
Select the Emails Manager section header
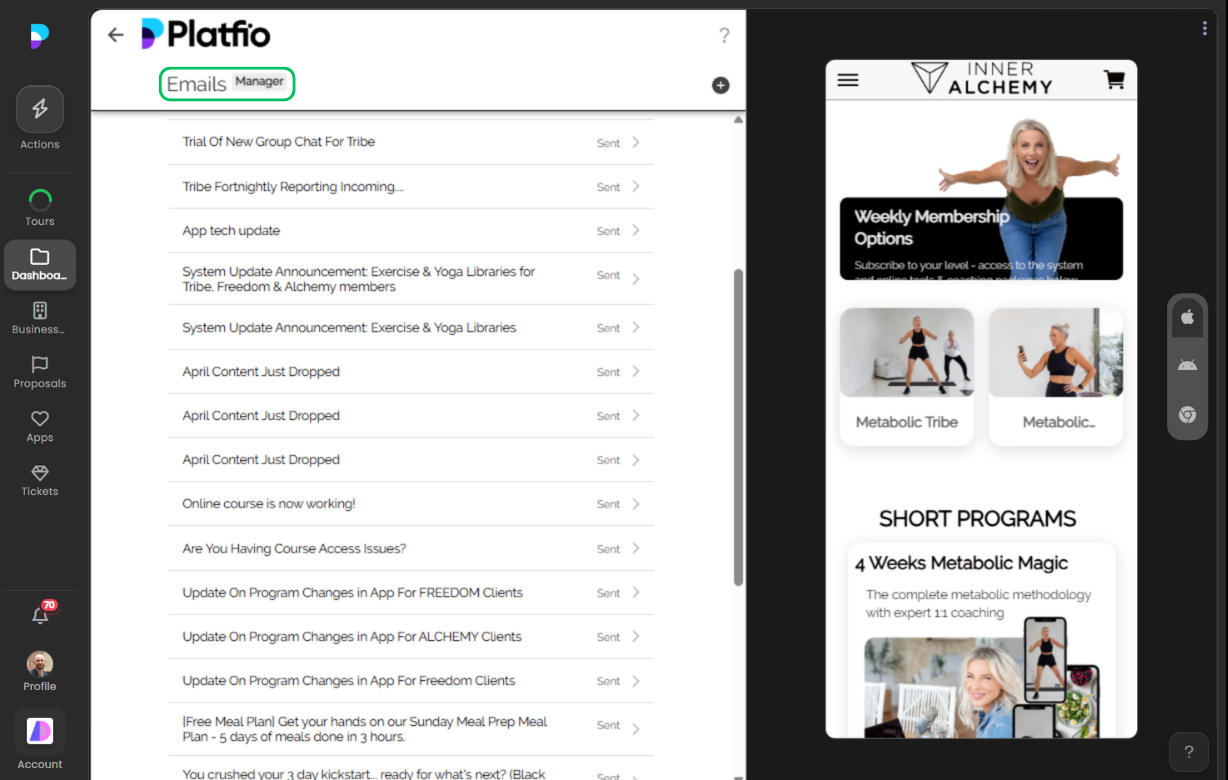(226, 84)
